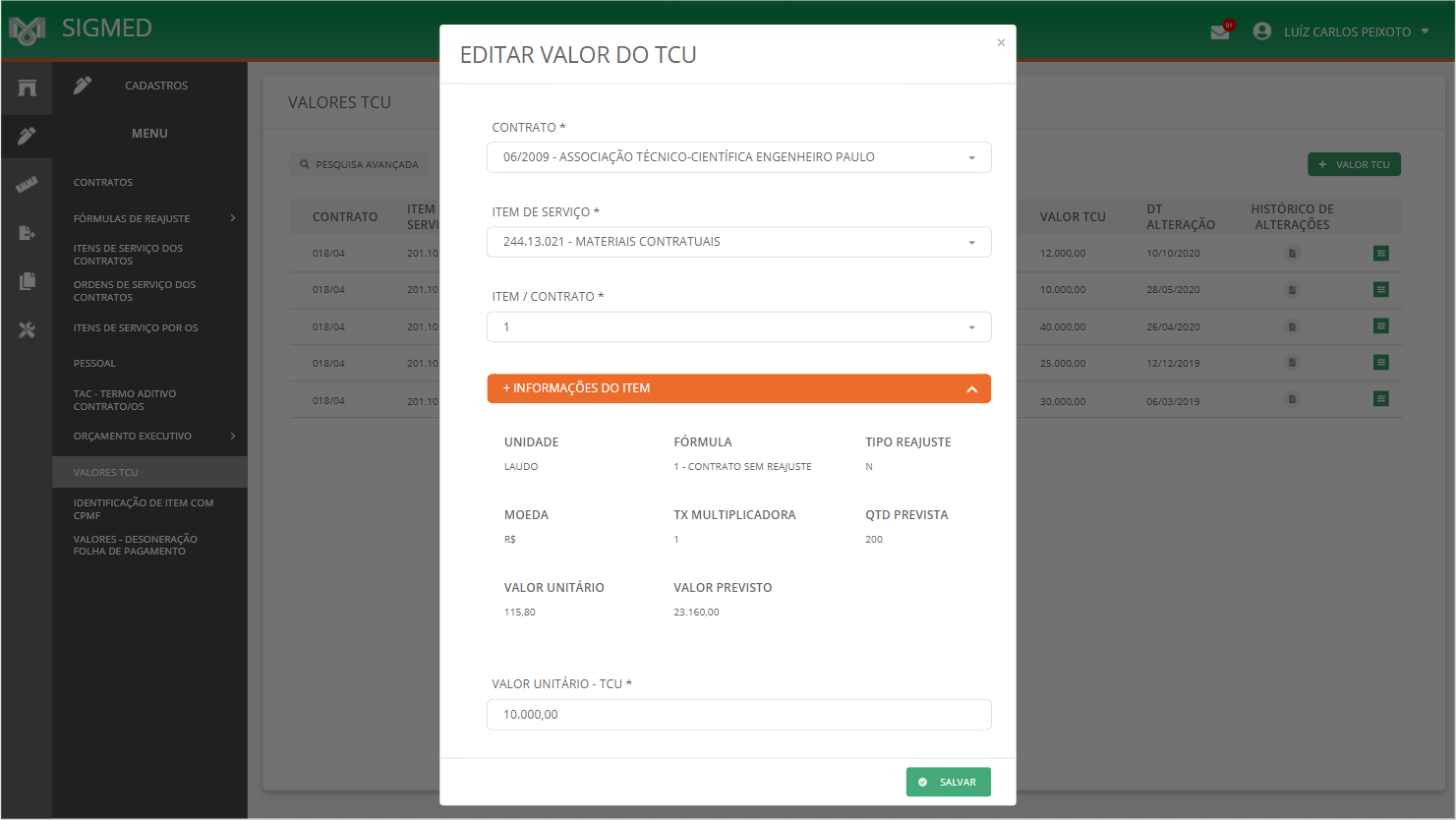Click the HISTÓRICO DE ALTERAÇÕES column header
The image size is (1456, 820).
pyautogui.click(x=1292, y=217)
